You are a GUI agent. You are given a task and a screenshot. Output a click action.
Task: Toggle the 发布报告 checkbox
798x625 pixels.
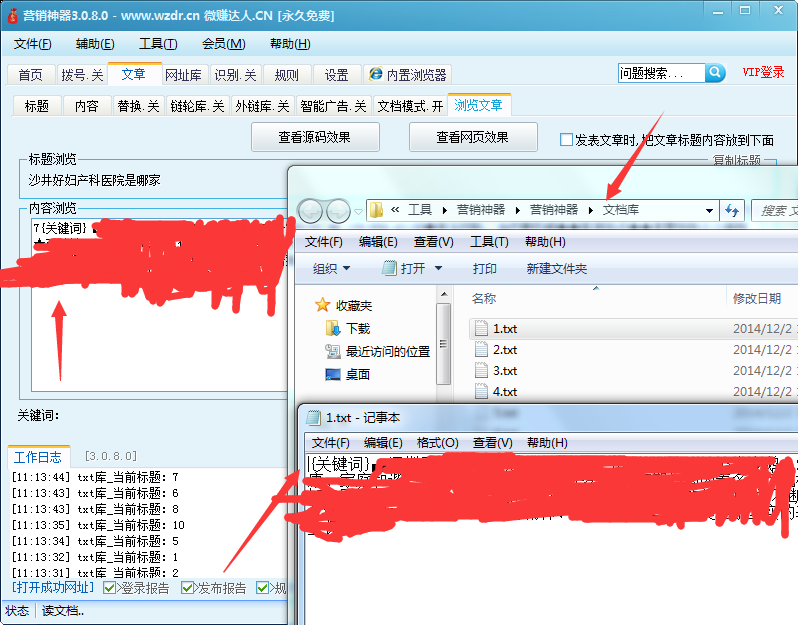click(x=188, y=588)
